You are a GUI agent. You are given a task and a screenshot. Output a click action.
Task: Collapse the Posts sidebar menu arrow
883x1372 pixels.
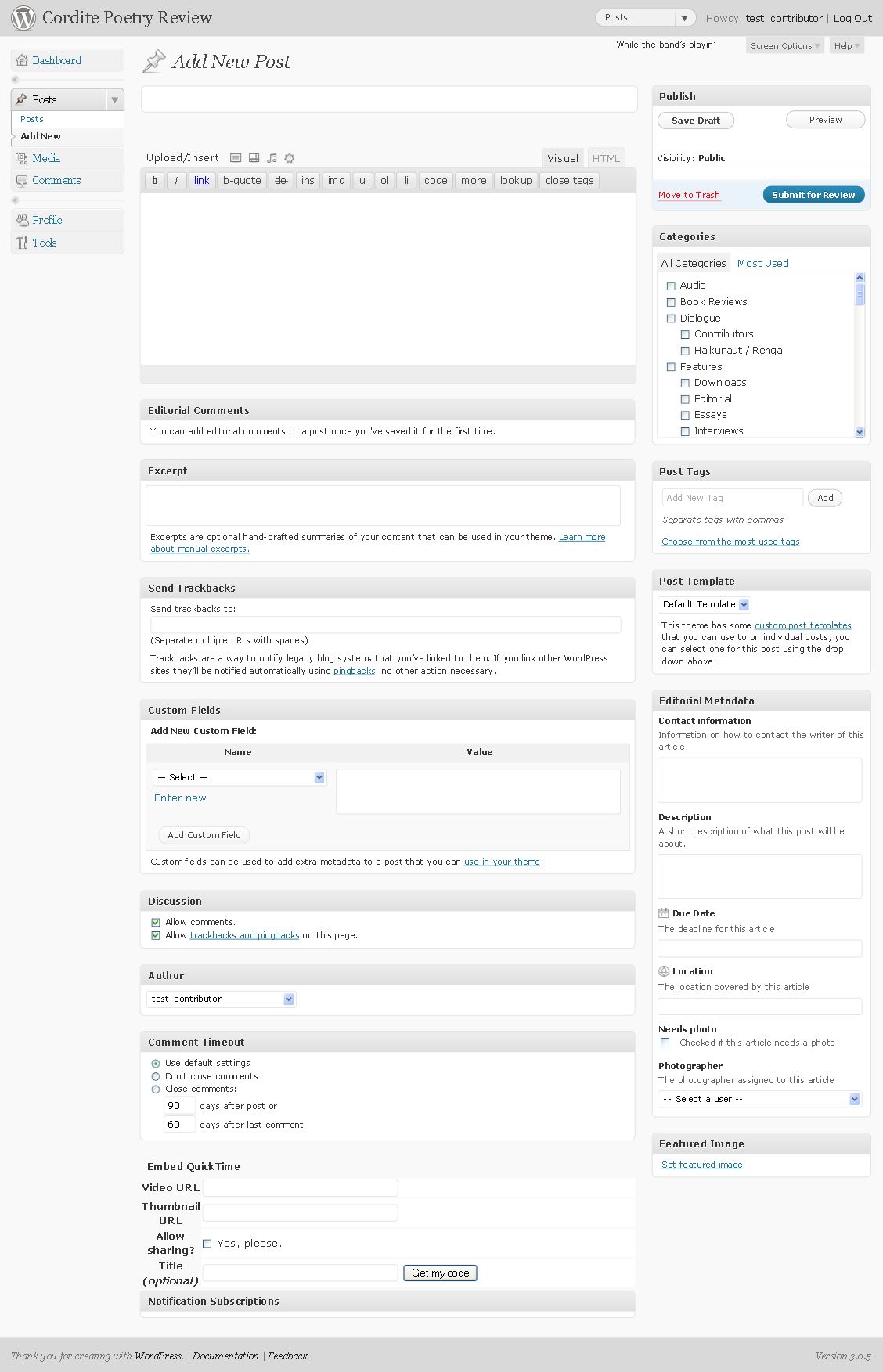pyautogui.click(x=115, y=99)
